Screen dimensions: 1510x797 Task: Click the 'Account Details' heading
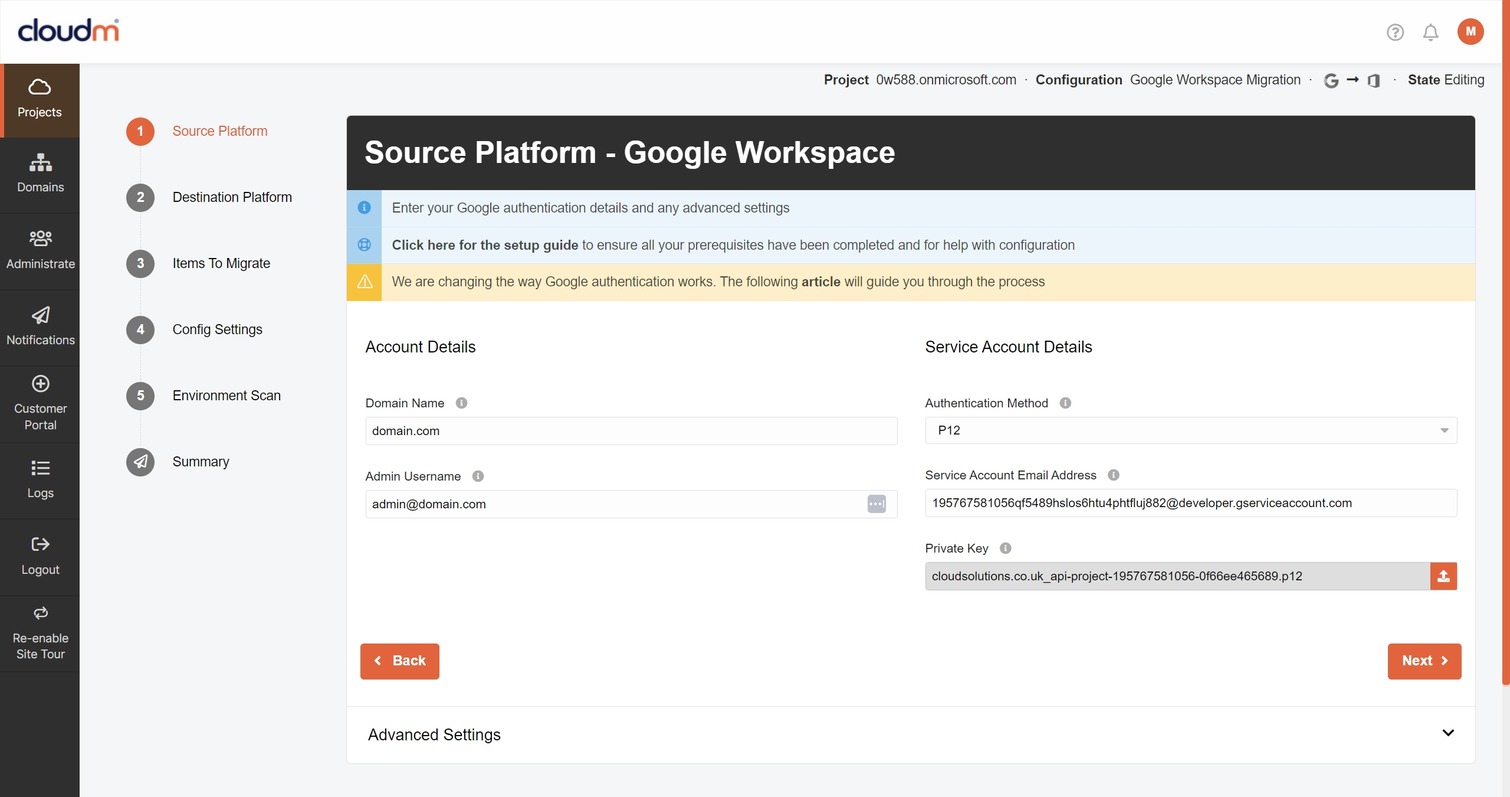tap(420, 347)
